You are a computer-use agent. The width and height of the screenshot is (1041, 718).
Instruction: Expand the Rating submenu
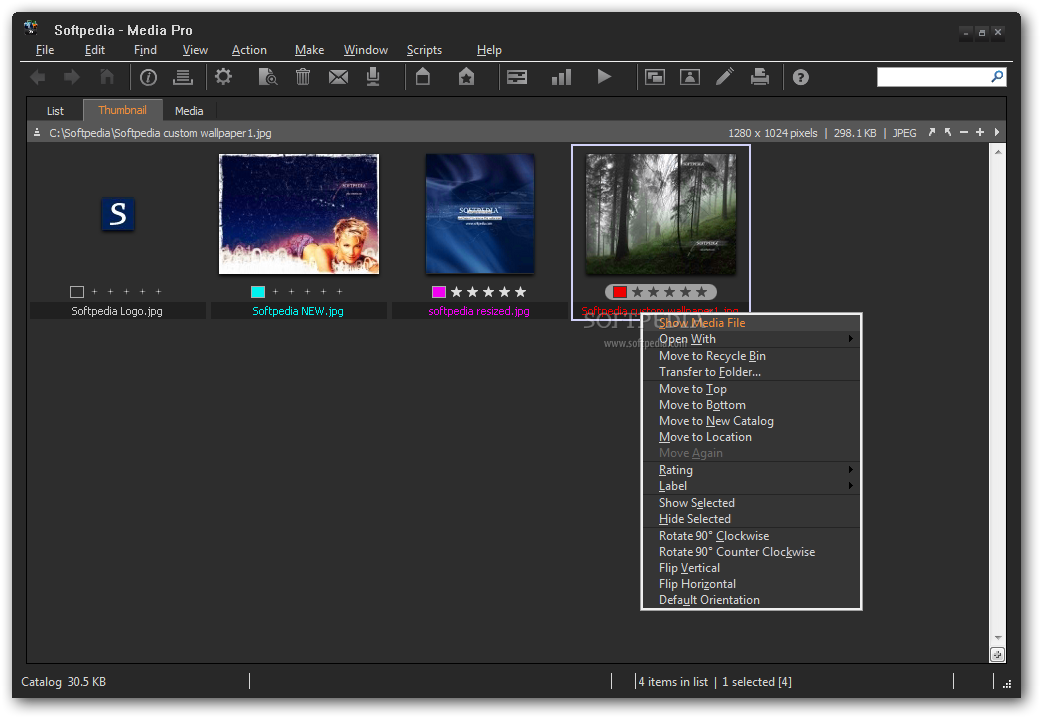click(x=751, y=470)
